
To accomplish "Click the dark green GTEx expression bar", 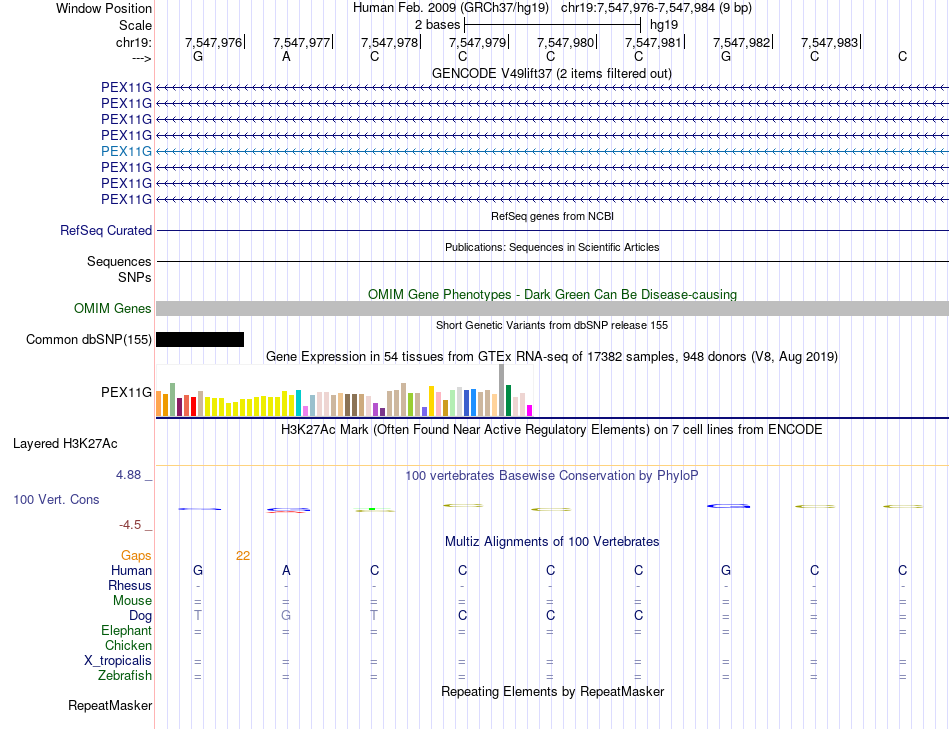I will tap(509, 401).
